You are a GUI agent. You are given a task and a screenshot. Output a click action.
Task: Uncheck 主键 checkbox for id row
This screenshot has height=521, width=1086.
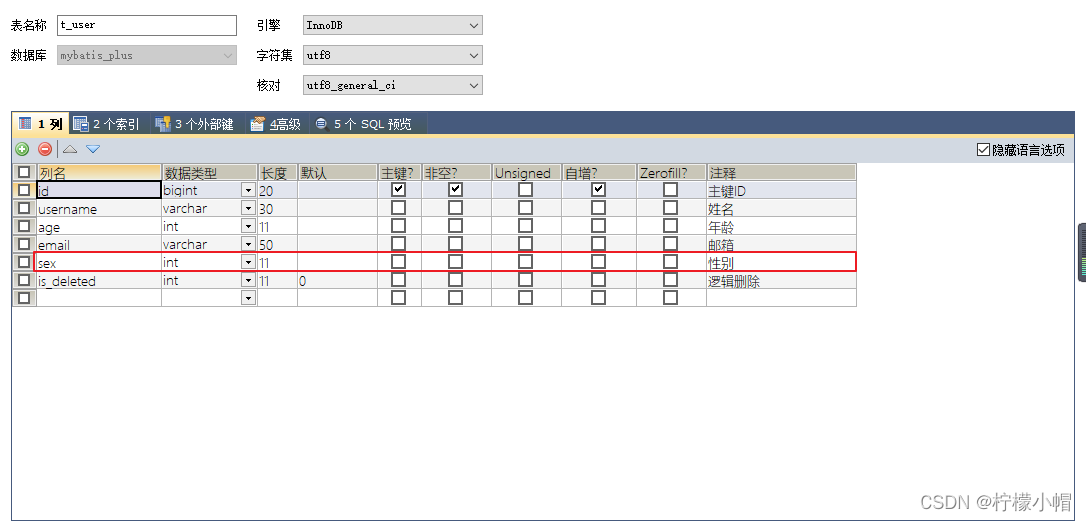click(398, 189)
